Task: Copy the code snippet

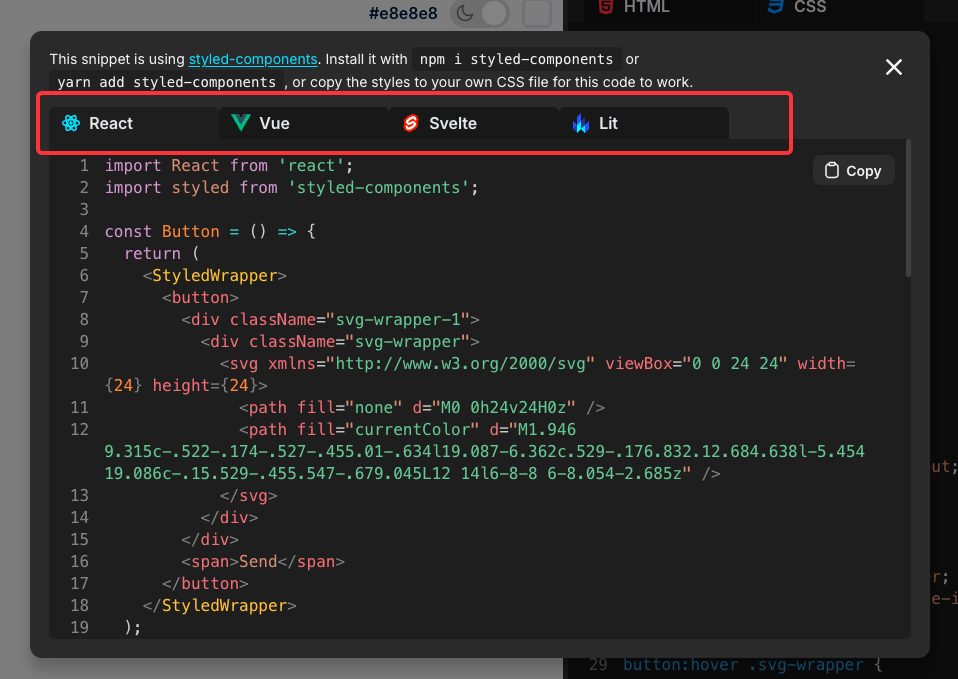Action: (x=854, y=171)
